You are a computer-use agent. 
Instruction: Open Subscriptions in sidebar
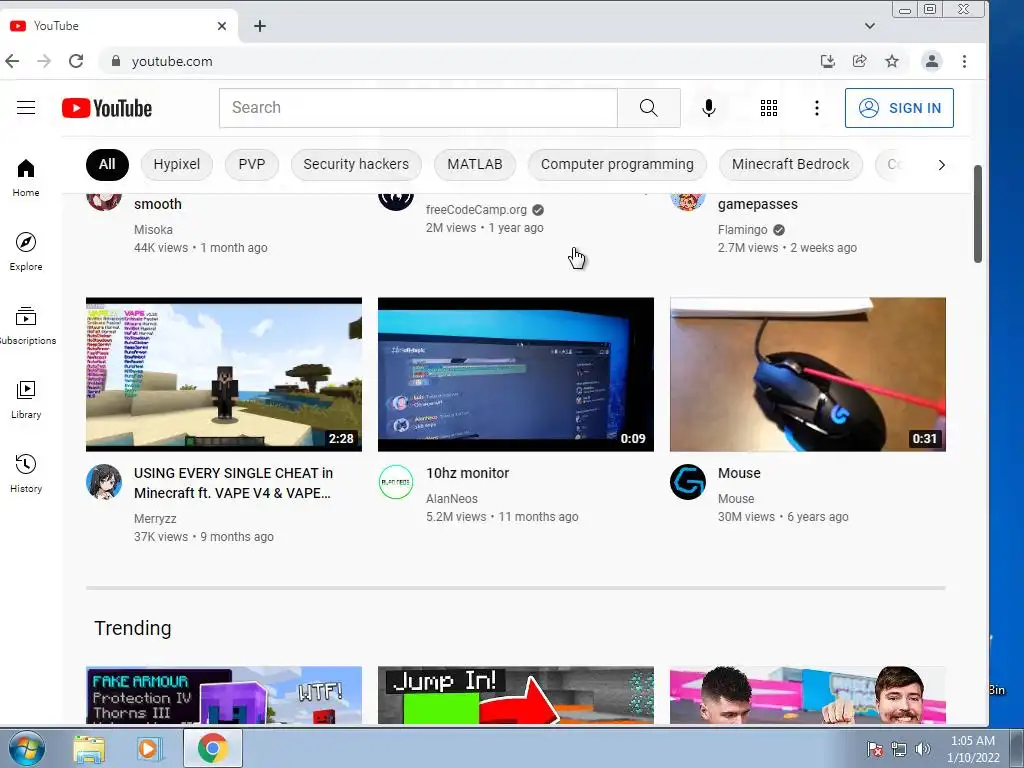click(26, 325)
